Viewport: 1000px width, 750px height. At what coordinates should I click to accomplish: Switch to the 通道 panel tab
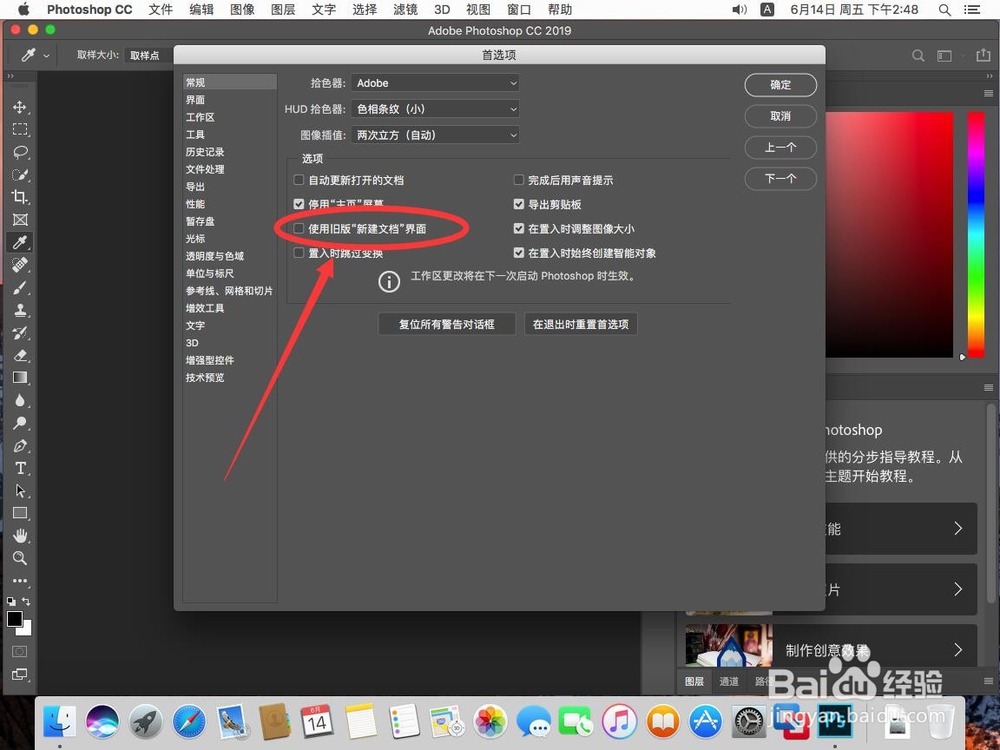tap(729, 681)
